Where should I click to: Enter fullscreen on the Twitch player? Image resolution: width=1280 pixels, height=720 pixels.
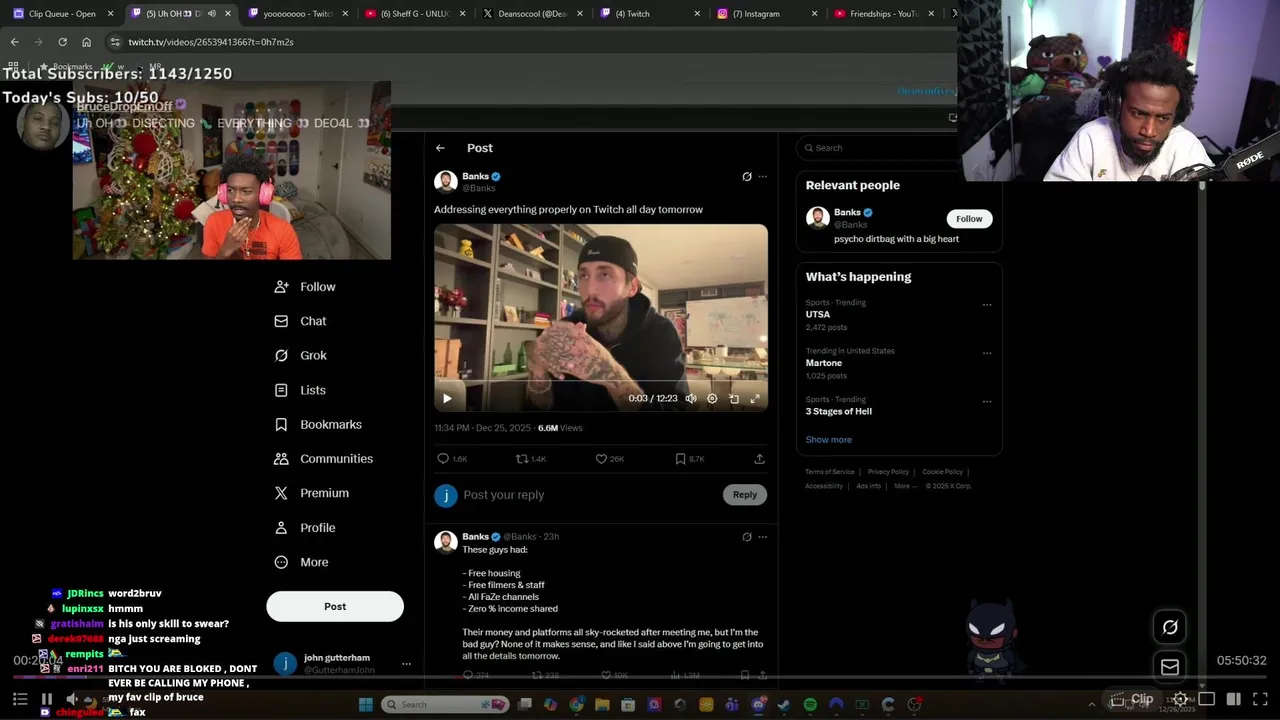(1260, 699)
